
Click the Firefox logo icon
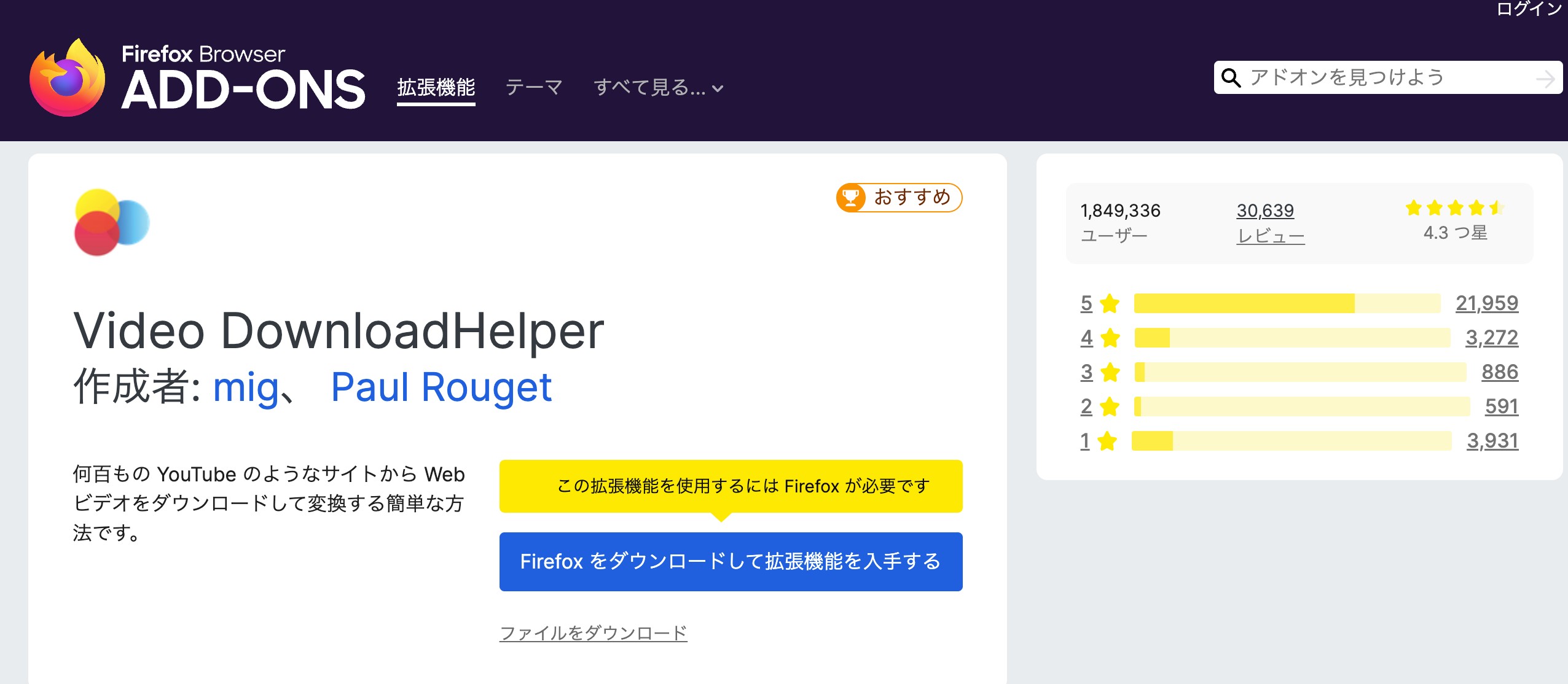pos(68,78)
